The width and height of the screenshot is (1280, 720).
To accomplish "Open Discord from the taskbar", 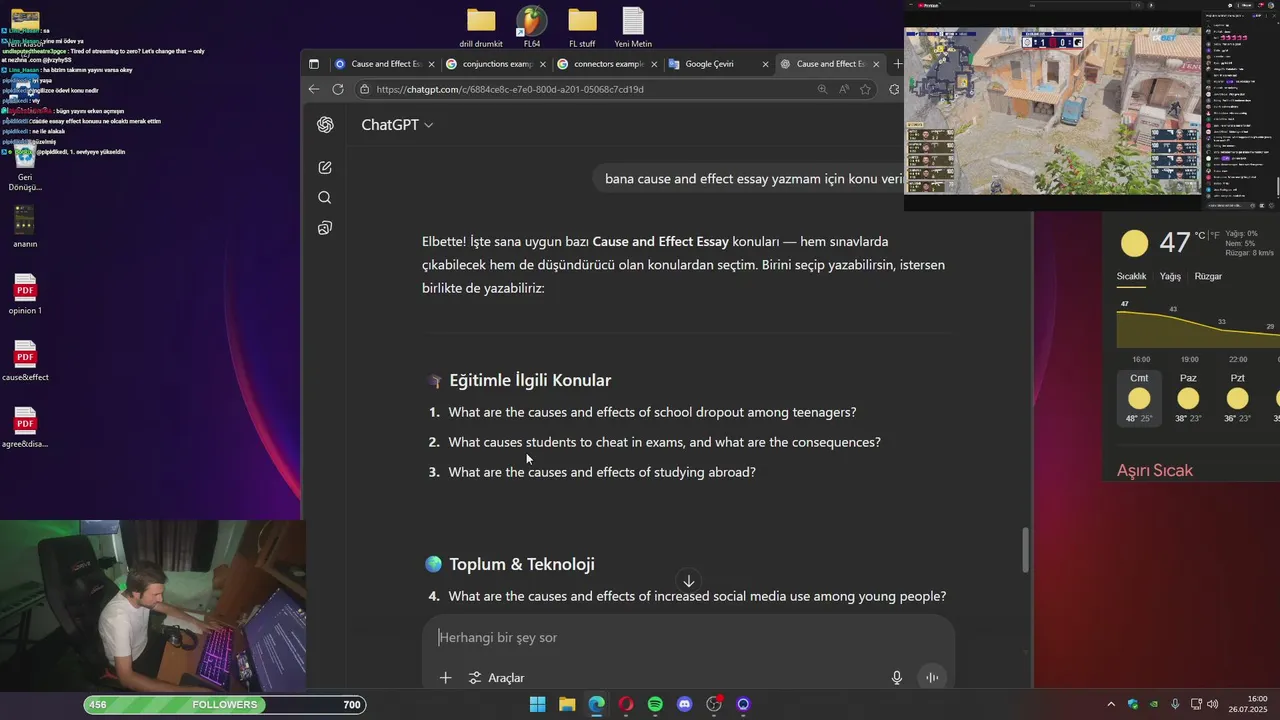I will coord(684,704).
